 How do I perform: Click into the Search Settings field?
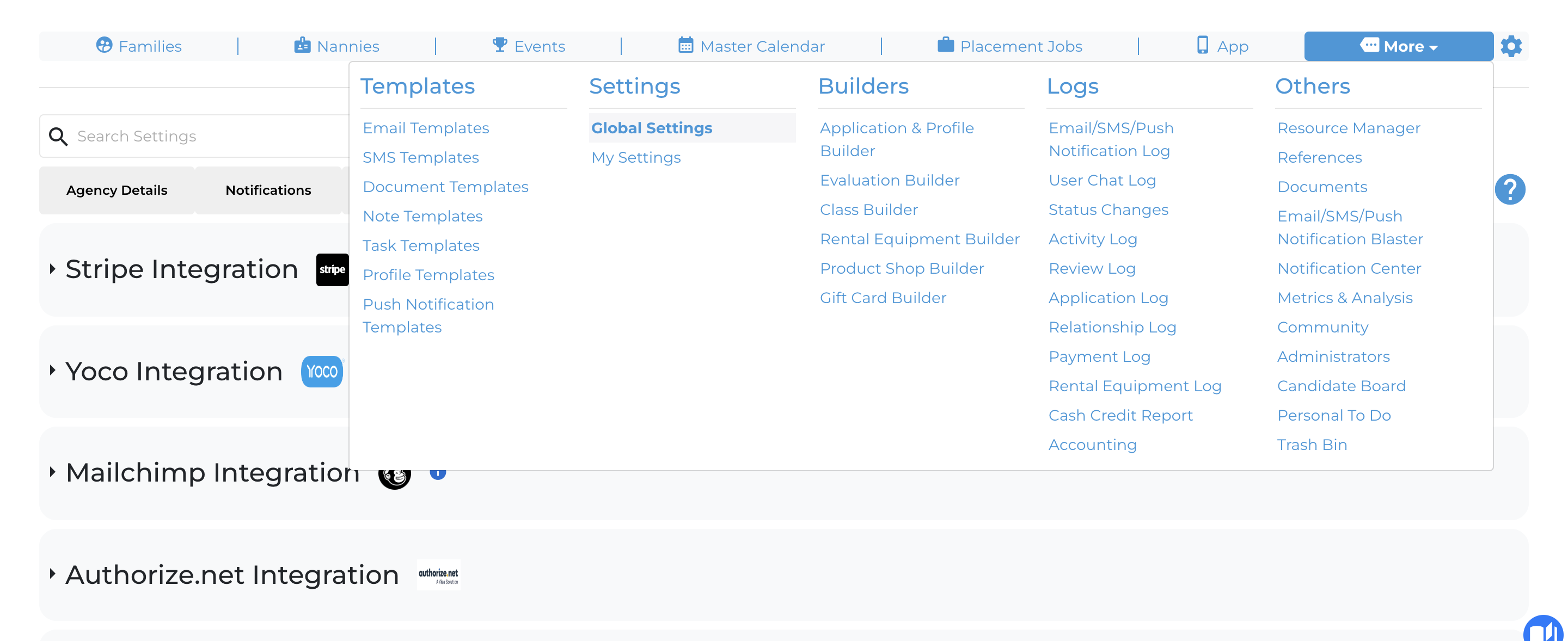click(x=195, y=136)
